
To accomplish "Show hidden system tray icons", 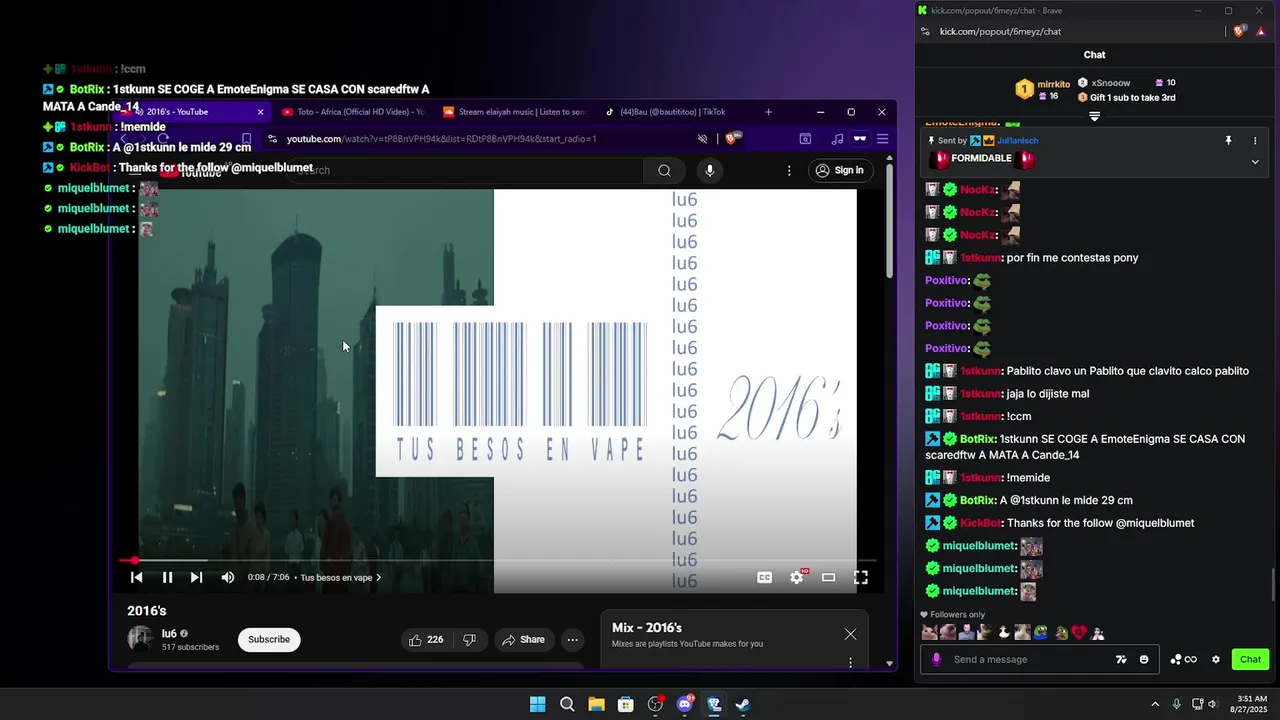I will (x=1155, y=704).
